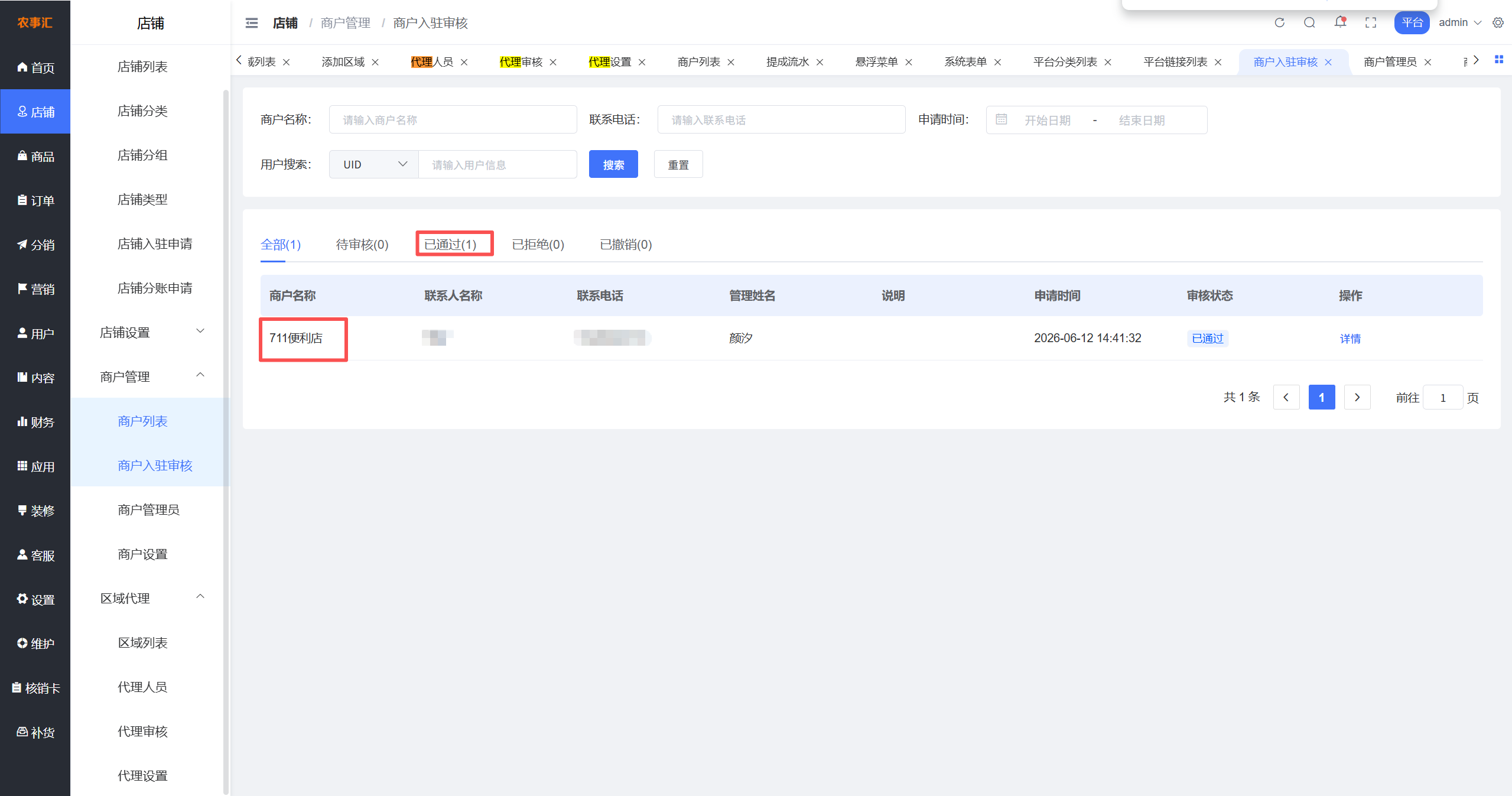Open the tab grid menu icon
Viewport: 1512px width, 796px height.
point(1499,60)
